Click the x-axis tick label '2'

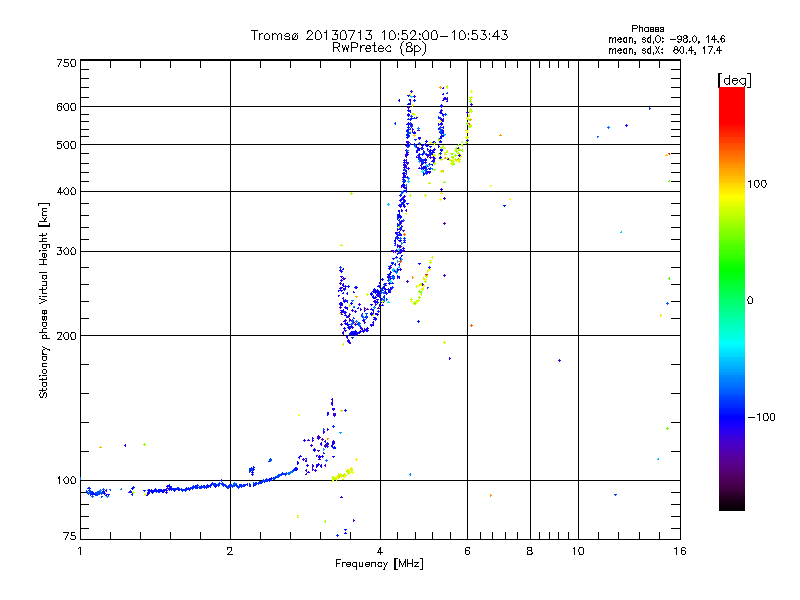(x=230, y=551)
